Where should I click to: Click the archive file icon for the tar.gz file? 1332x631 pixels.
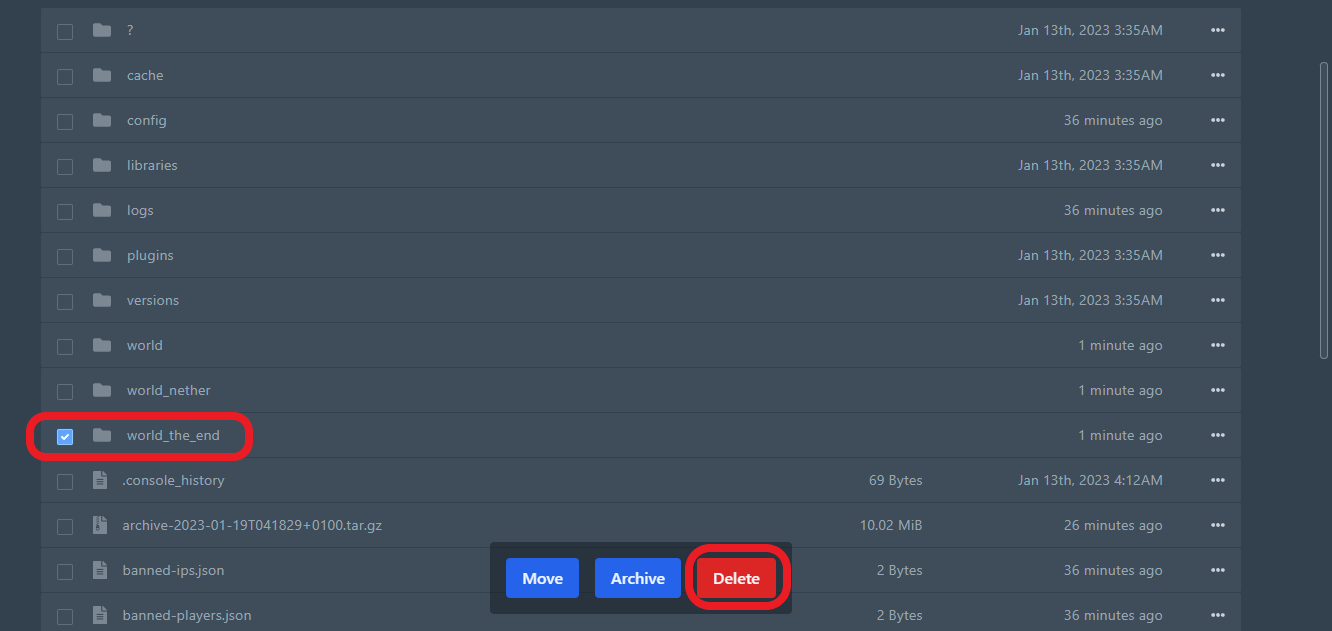tap(100, 525)
